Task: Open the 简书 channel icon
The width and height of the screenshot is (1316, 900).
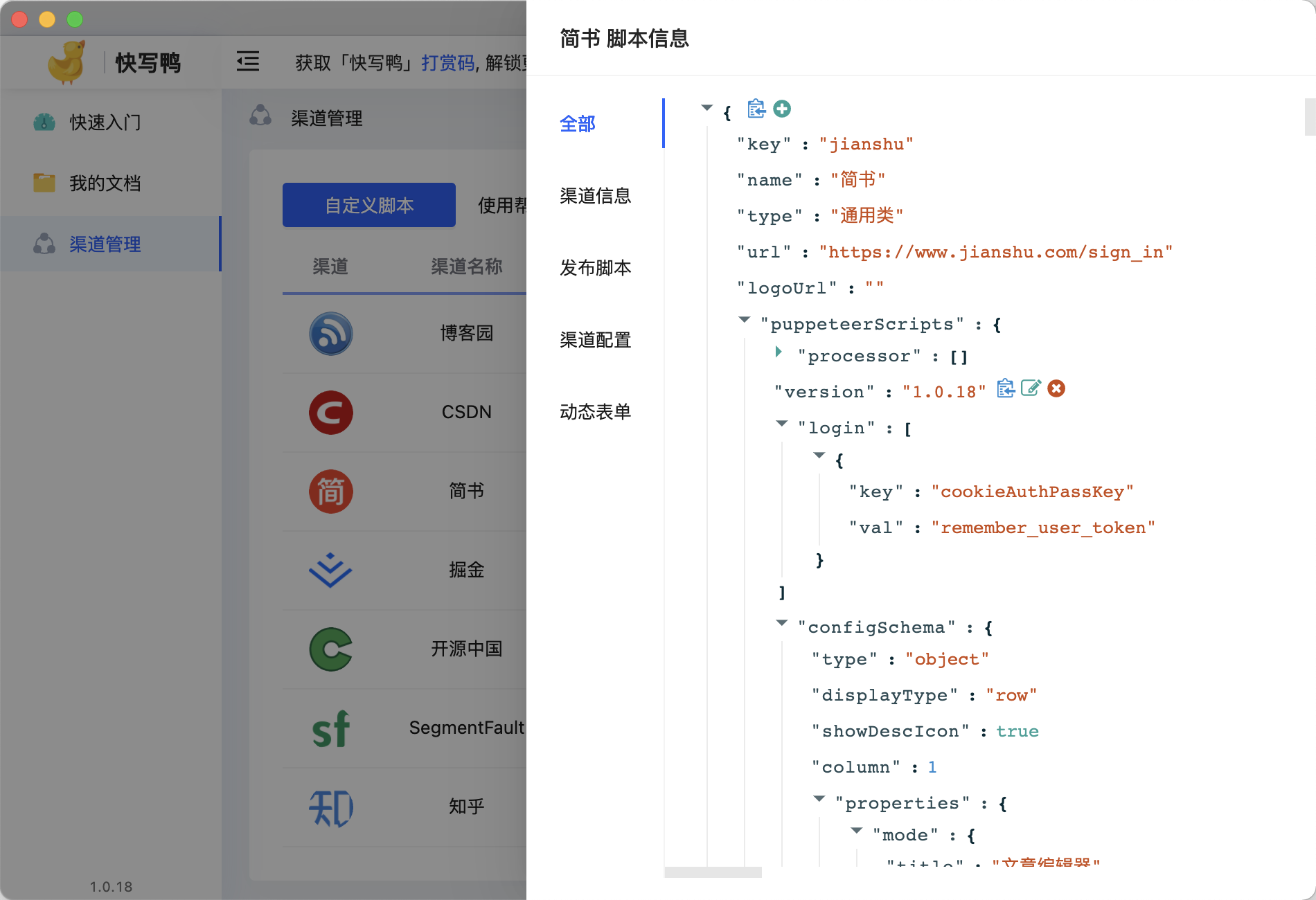Action: pyautogui.click(x=331, y=492)
